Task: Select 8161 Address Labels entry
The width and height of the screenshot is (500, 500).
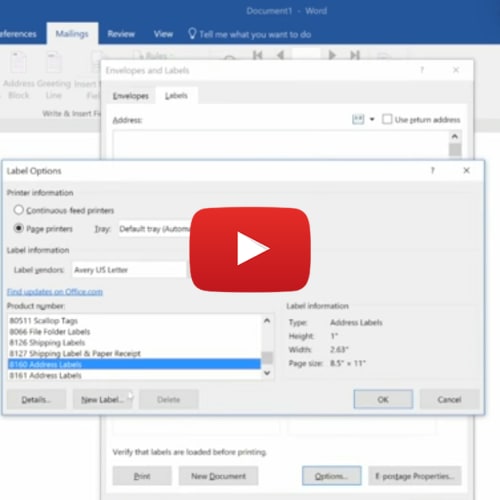Action: click(134, 375)
